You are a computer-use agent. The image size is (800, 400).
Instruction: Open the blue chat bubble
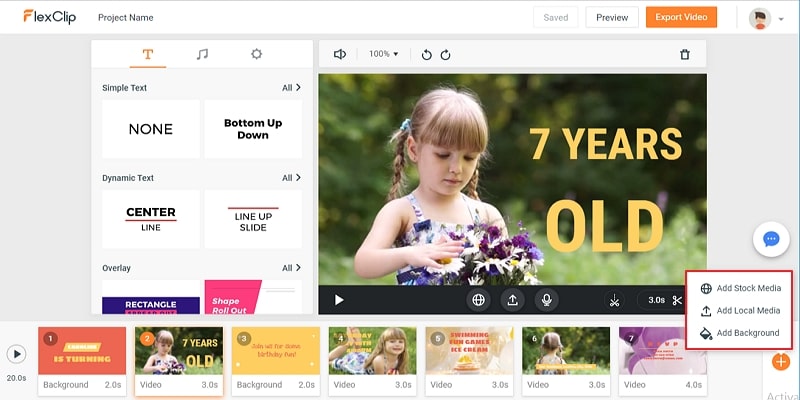[x=771, y=239]
